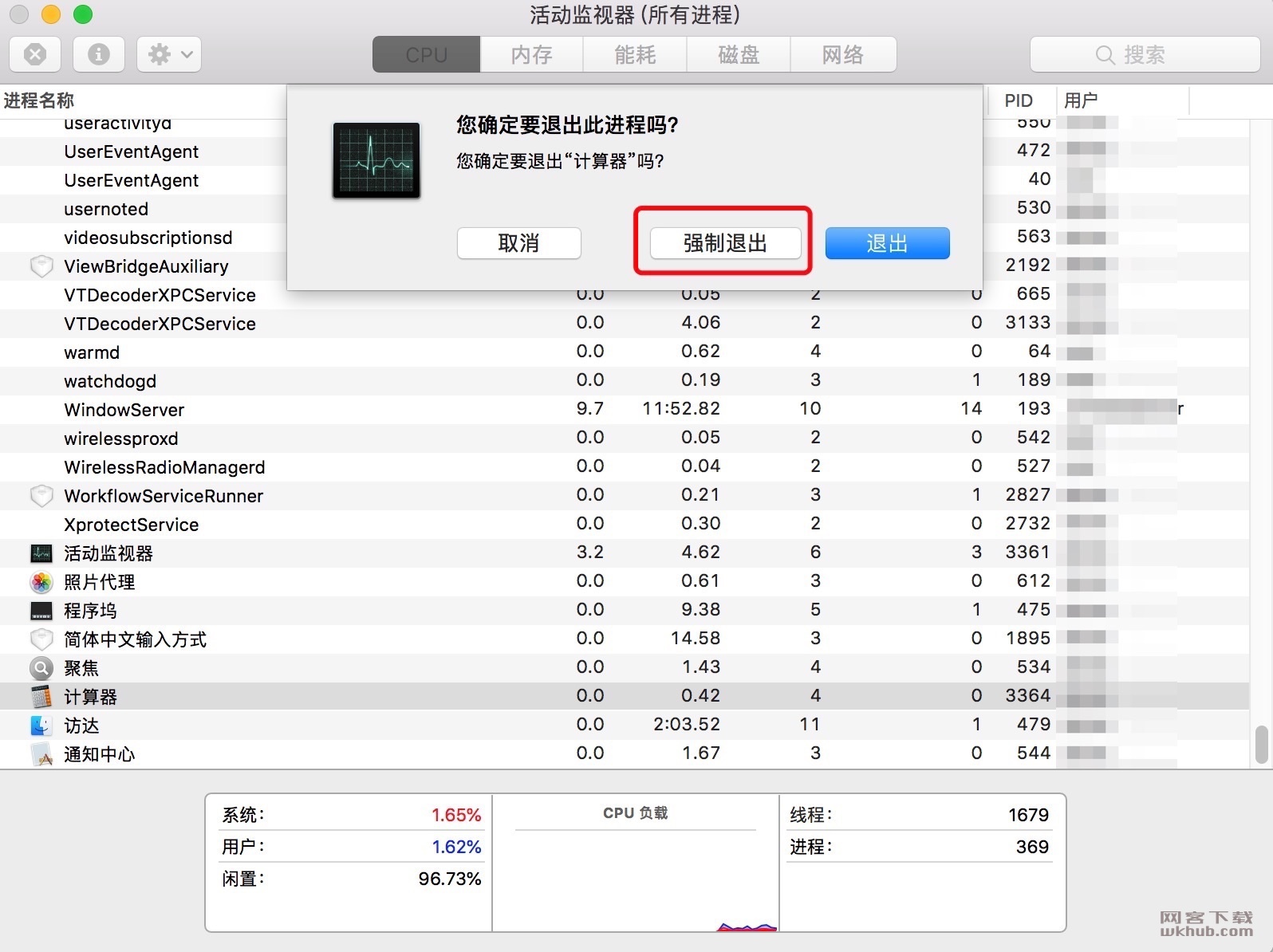Switch to the CPU tab
The width and height of the screenshot is (1273, 952).
426,54
